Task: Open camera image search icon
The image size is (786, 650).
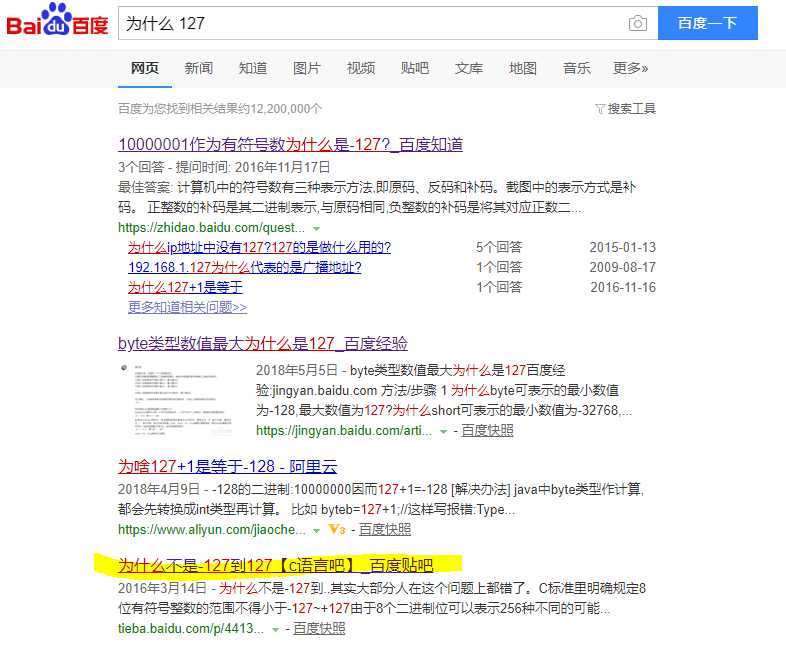Action: [638, 23]
